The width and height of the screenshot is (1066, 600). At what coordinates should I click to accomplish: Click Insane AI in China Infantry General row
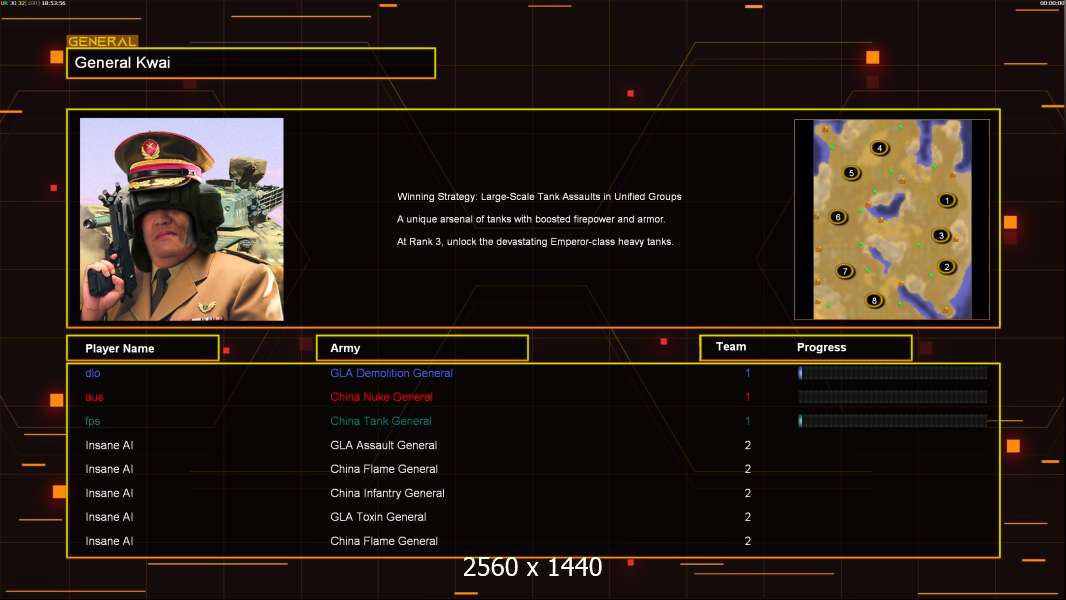click(x=109, y=493)
